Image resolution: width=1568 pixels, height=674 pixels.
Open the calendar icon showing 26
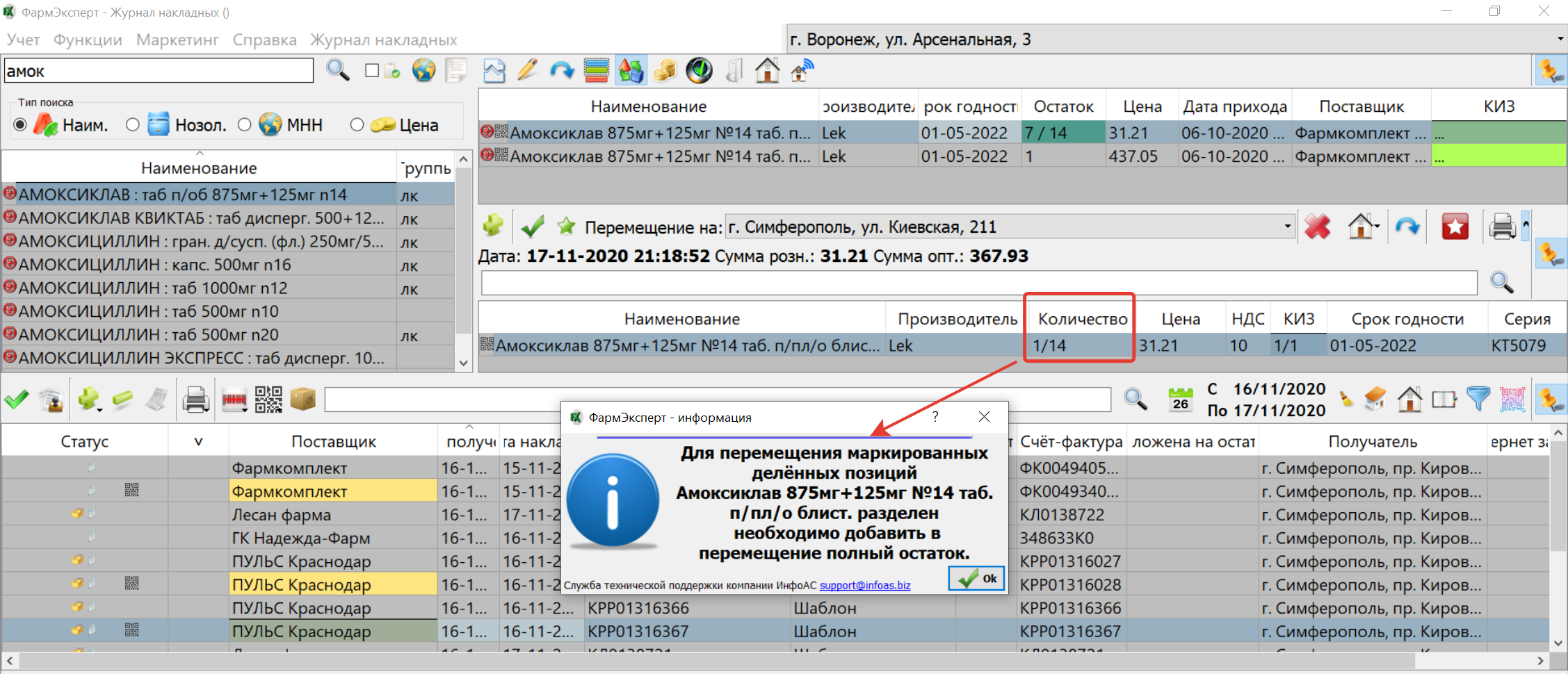pyautogui.click(x=1180, y=400)
